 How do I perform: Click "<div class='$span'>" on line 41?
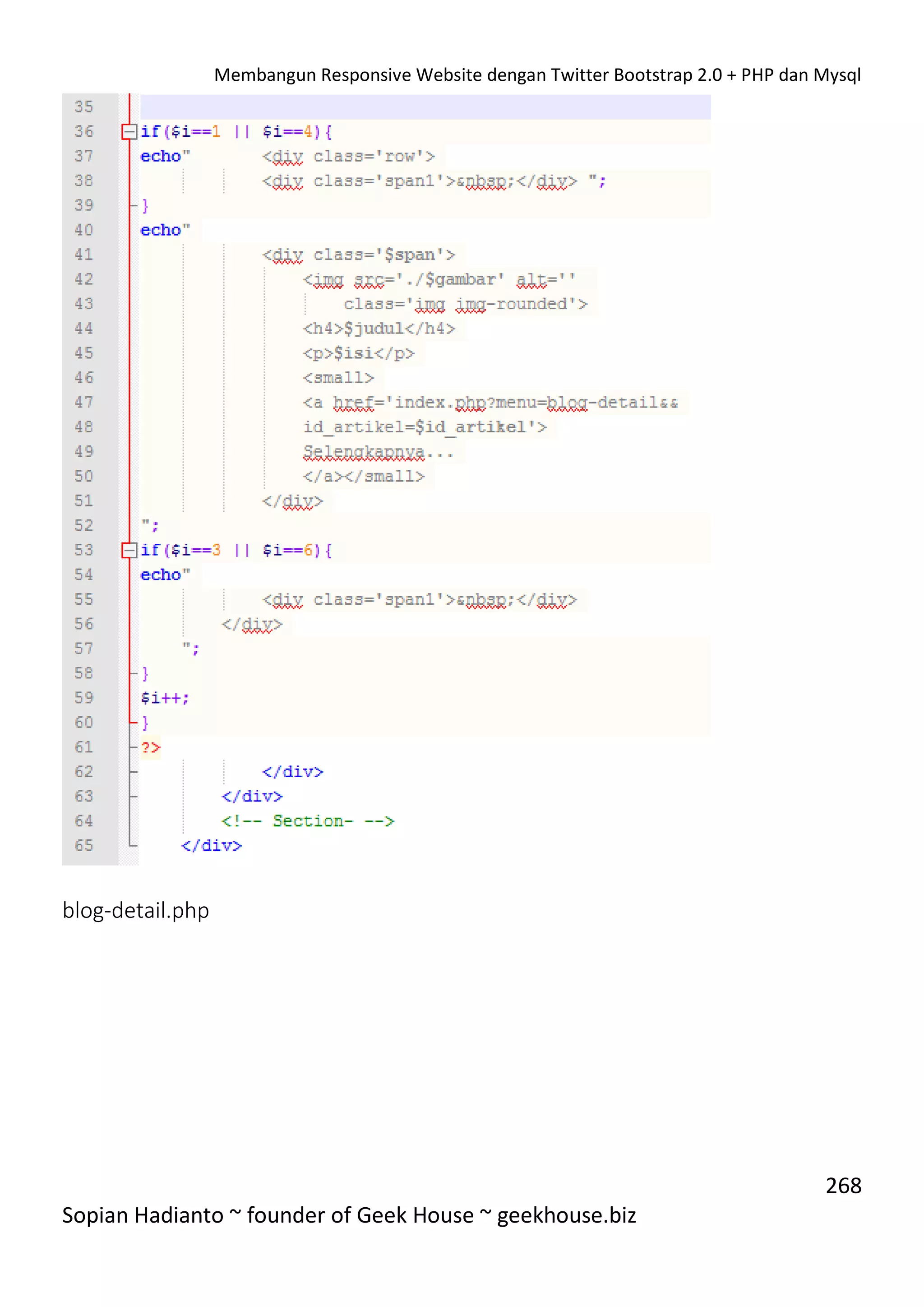pyautogui.click(x=358, y=255)
